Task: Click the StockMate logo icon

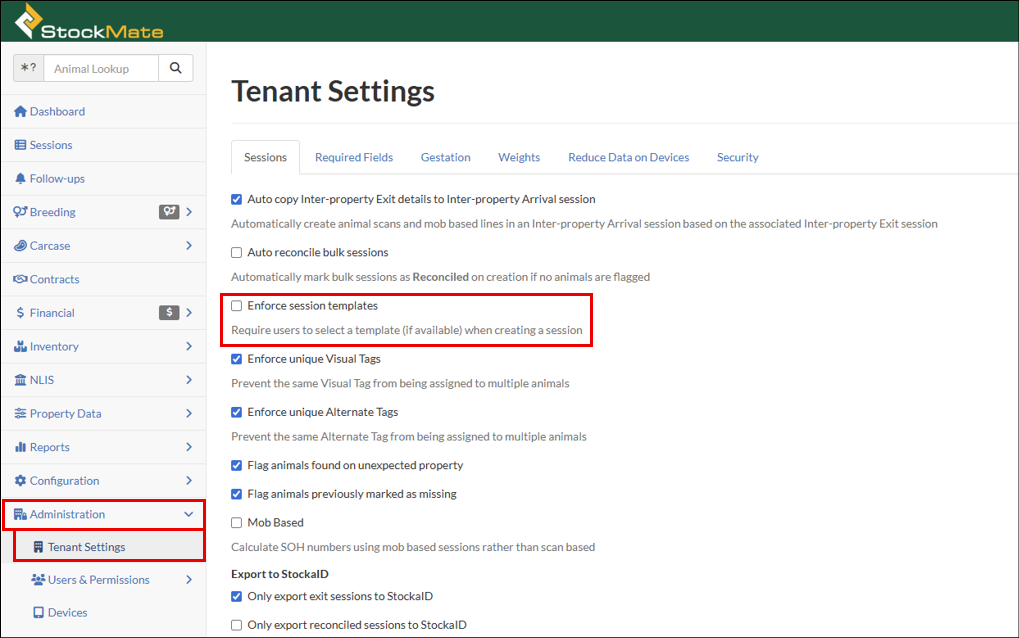Action: pos(31,20)
